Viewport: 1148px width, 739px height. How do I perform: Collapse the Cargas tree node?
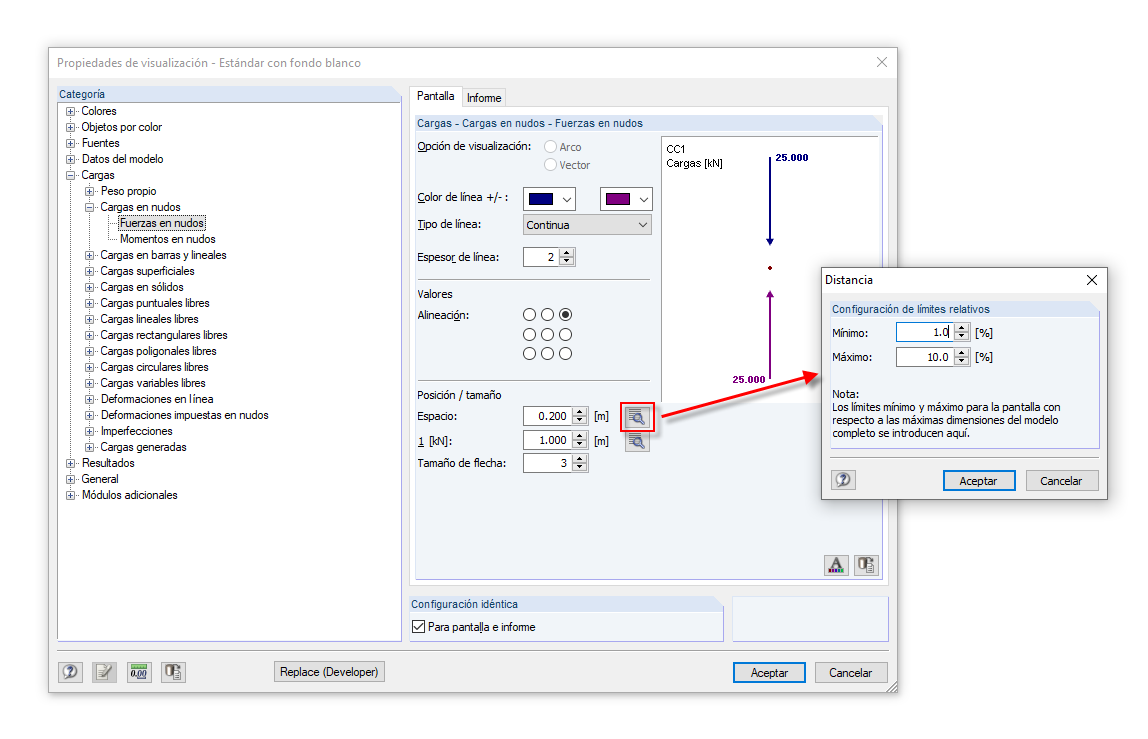tap(71, 175)
